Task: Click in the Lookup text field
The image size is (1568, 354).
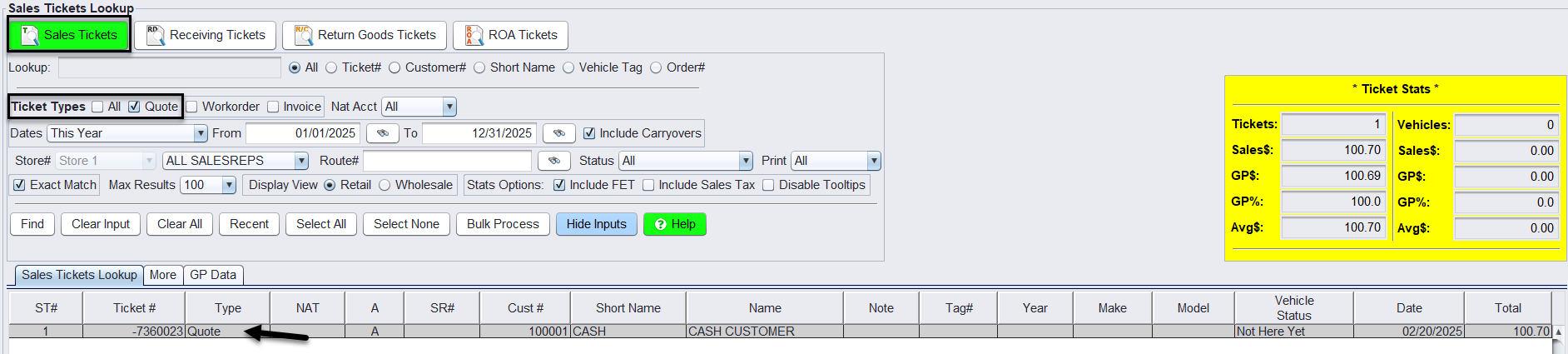Action: tap(169, 67)
